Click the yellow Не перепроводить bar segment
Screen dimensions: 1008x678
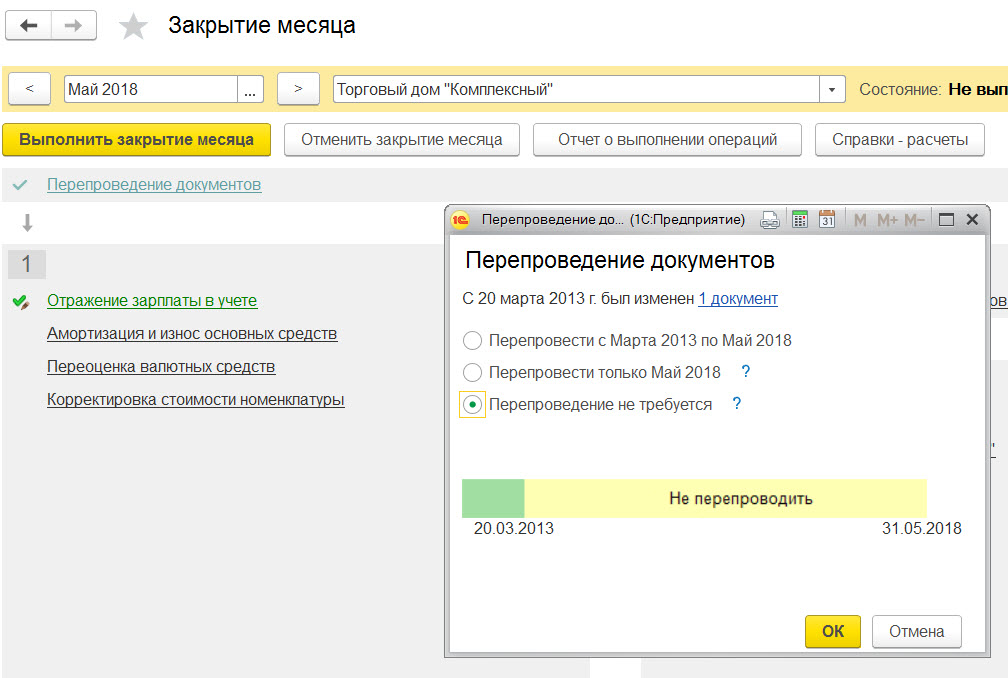click(726, 499)
